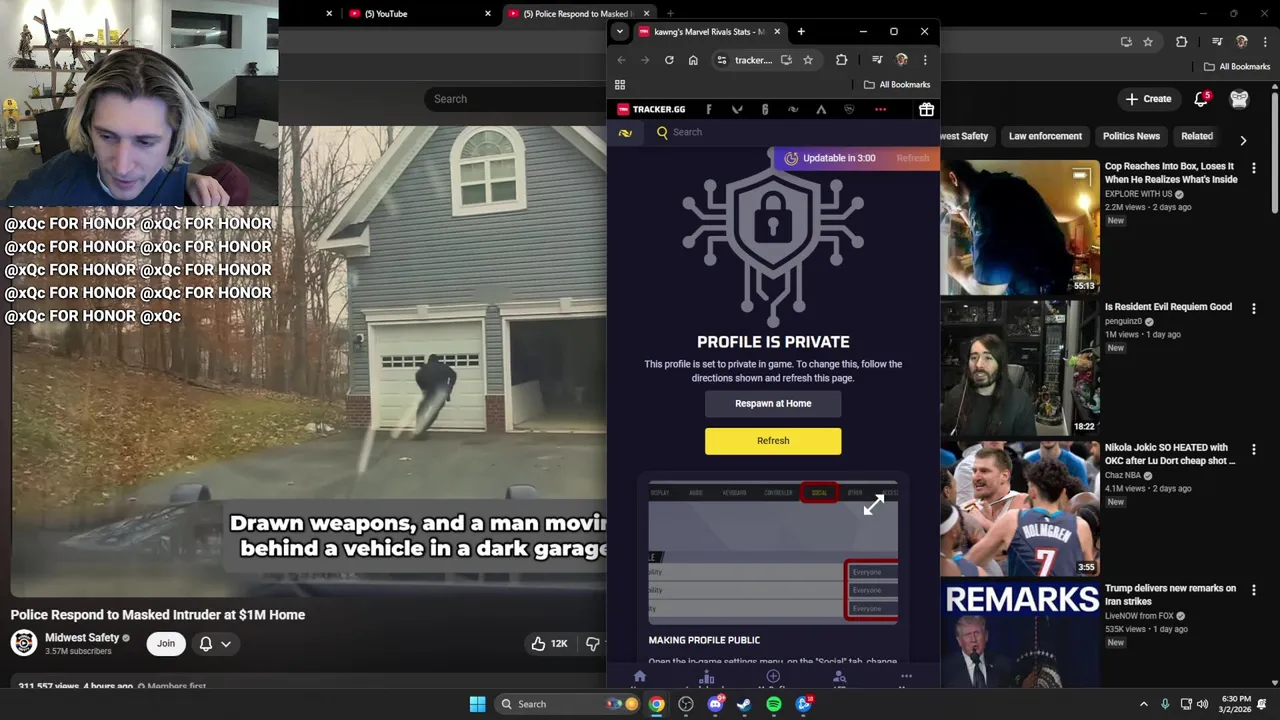This screenshot has width=1280, height=720.
Task: Open the Cop Reaches Into Box thumbnail
Action: [1019, 226]
